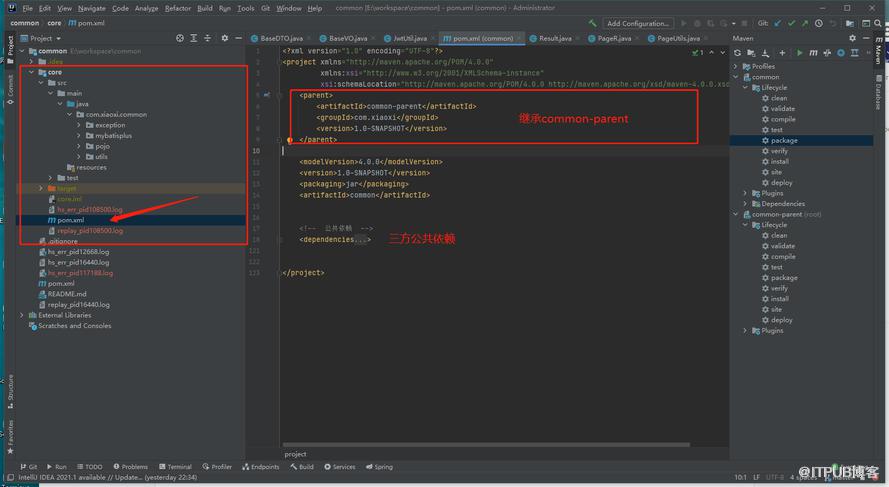The height and width of the screenshot is (487, 889).
Task: Click Expand All in Project panel header
Action: (193, 38)
